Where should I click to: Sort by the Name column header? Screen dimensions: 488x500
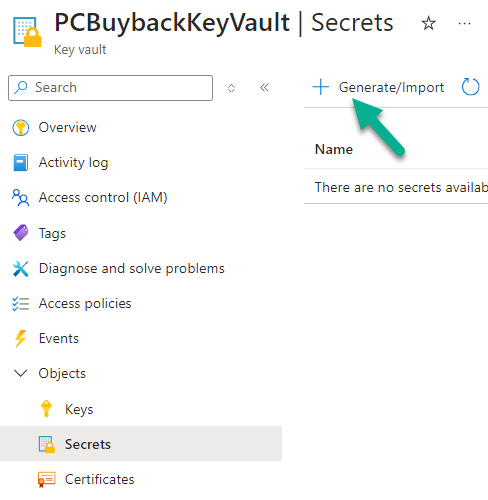tap(334, 149)
